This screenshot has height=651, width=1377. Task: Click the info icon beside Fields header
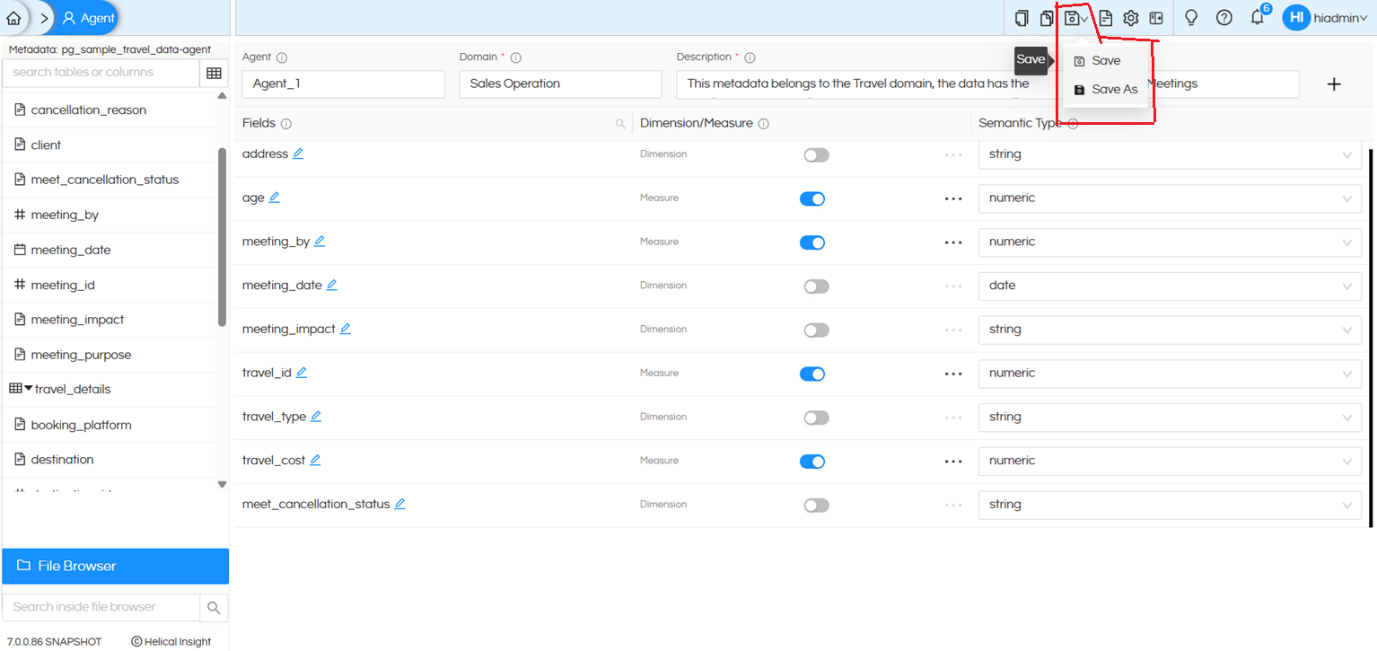tap(286, 124)
